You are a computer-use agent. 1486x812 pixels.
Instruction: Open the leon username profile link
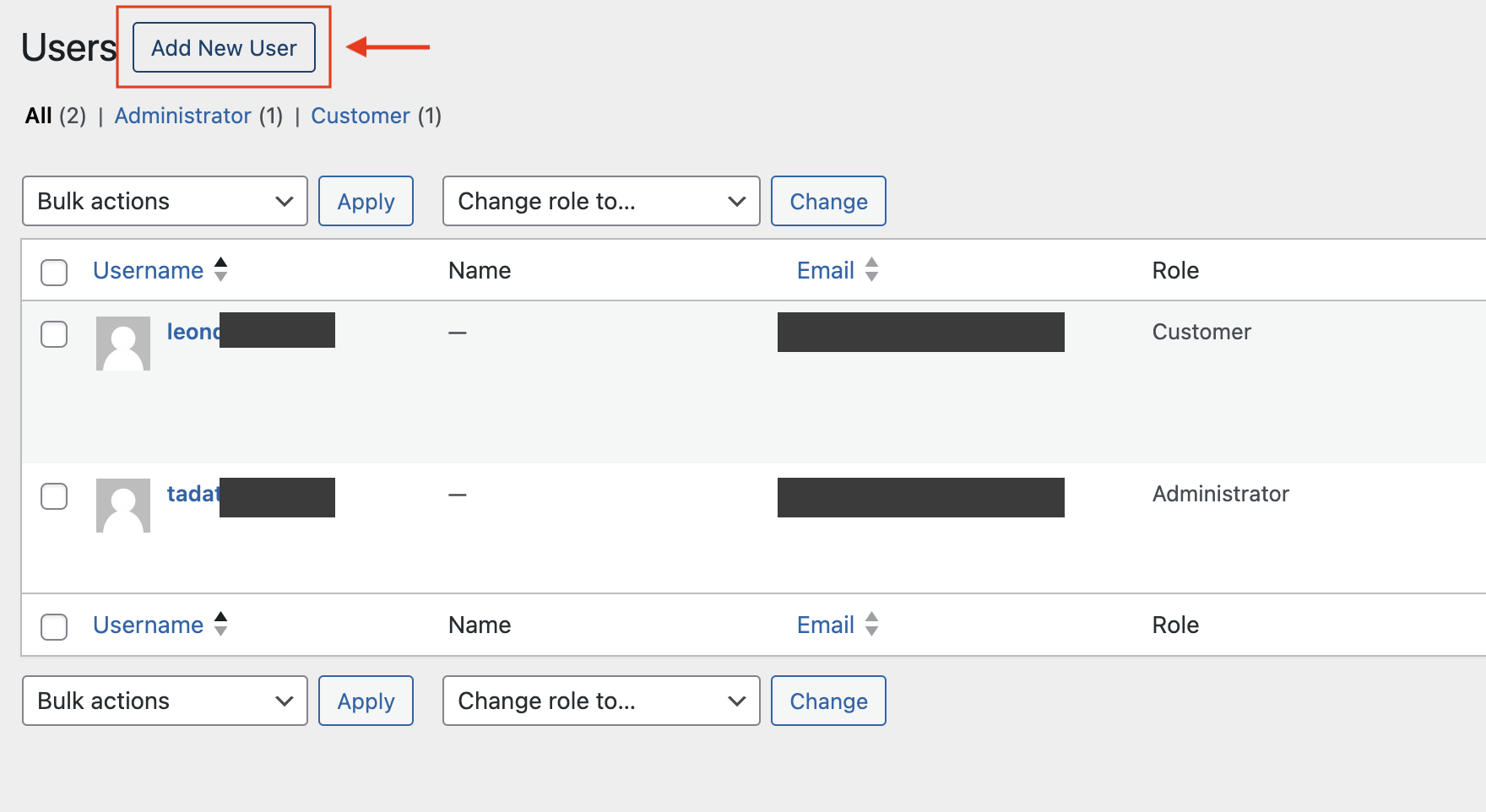pos(193,332)
